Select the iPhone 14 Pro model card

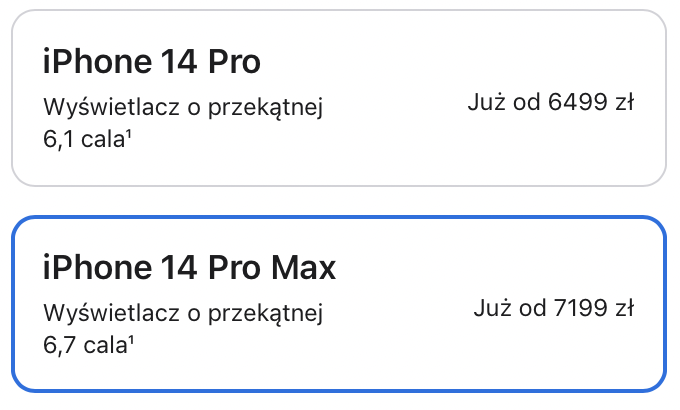pos(339,98)
